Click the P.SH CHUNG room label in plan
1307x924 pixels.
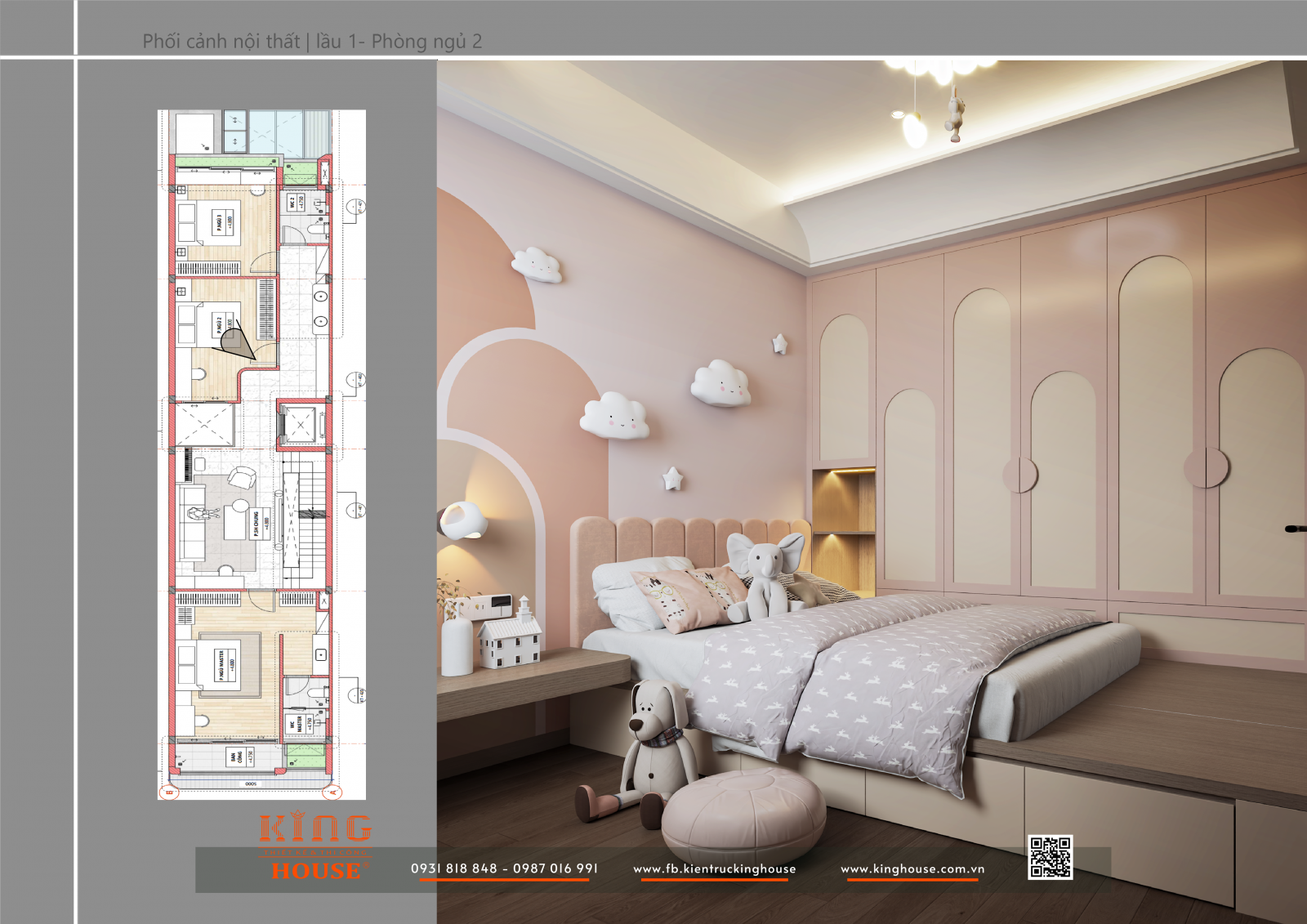click(x=256, y=523)
